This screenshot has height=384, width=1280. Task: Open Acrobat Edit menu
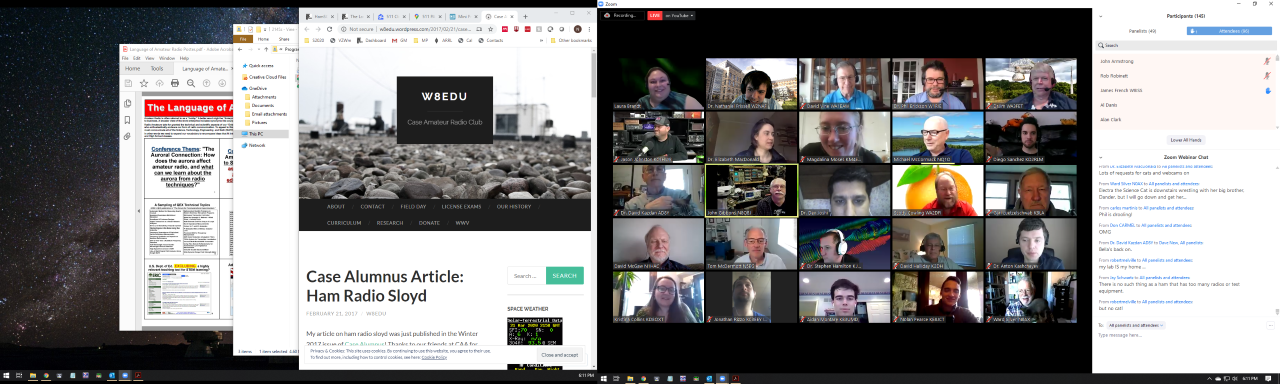point(137,58)
